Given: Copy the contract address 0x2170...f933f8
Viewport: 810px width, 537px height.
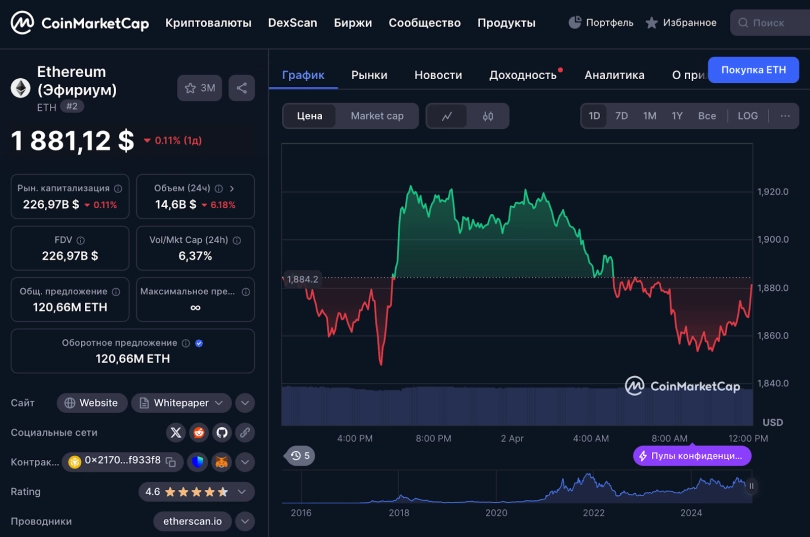Looking at the screenshot, I should 171,461.
